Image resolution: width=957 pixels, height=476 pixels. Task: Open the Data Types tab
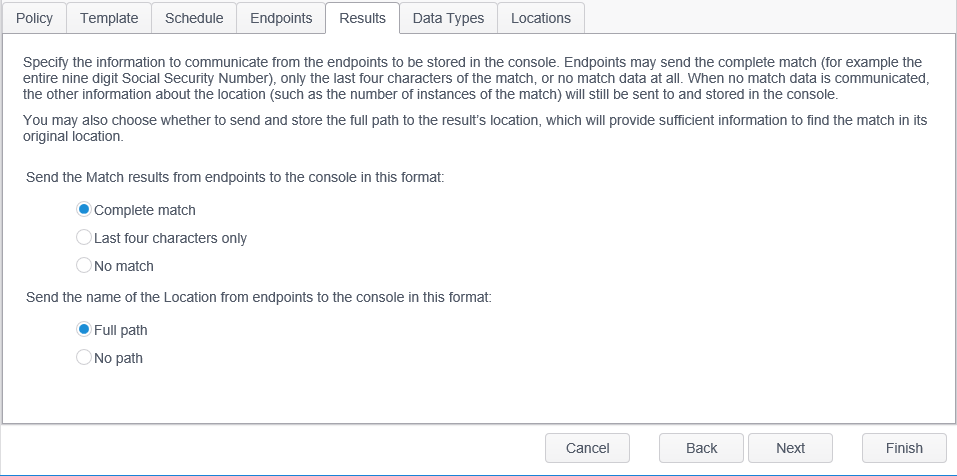[448, 18]
